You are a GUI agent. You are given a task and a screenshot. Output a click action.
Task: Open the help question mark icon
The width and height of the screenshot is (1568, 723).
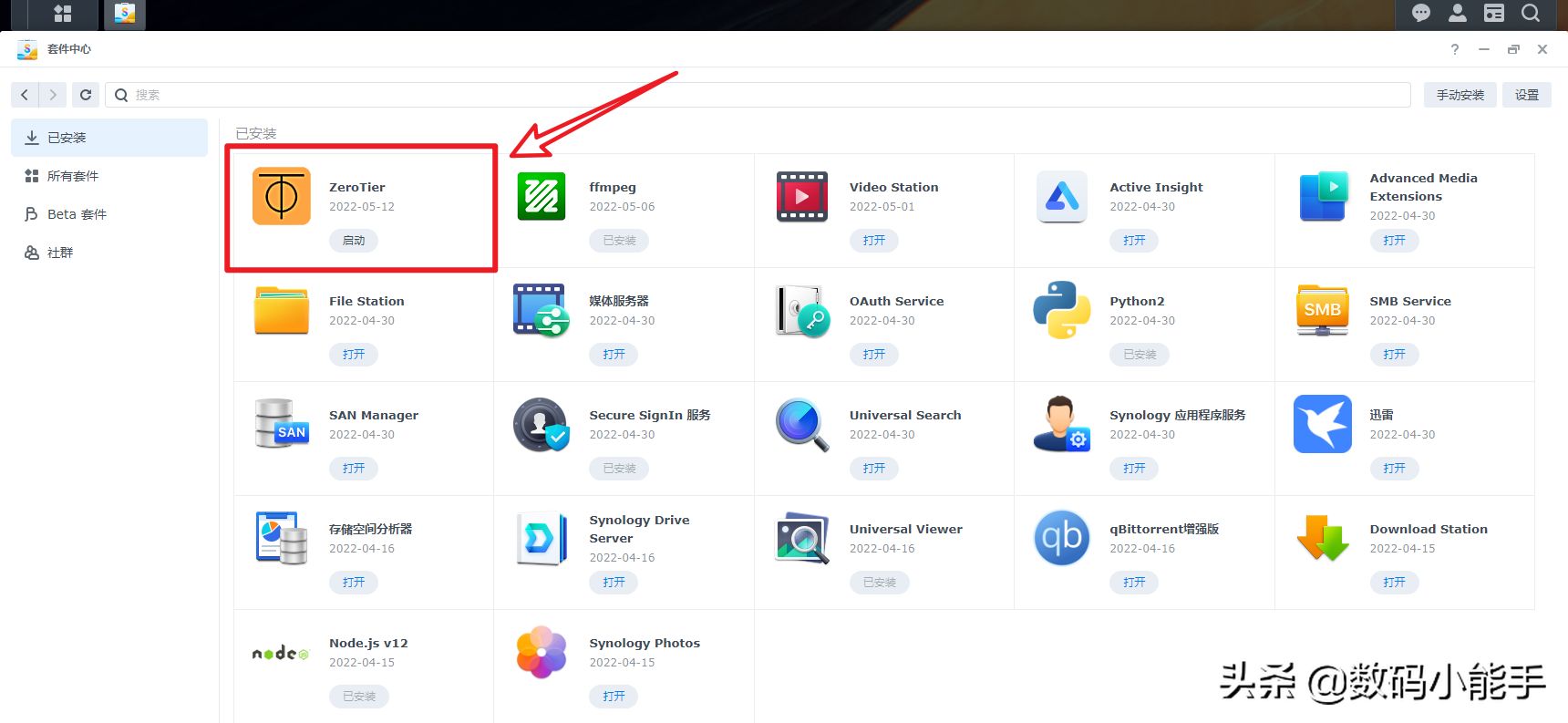(x=1455, y=49)
